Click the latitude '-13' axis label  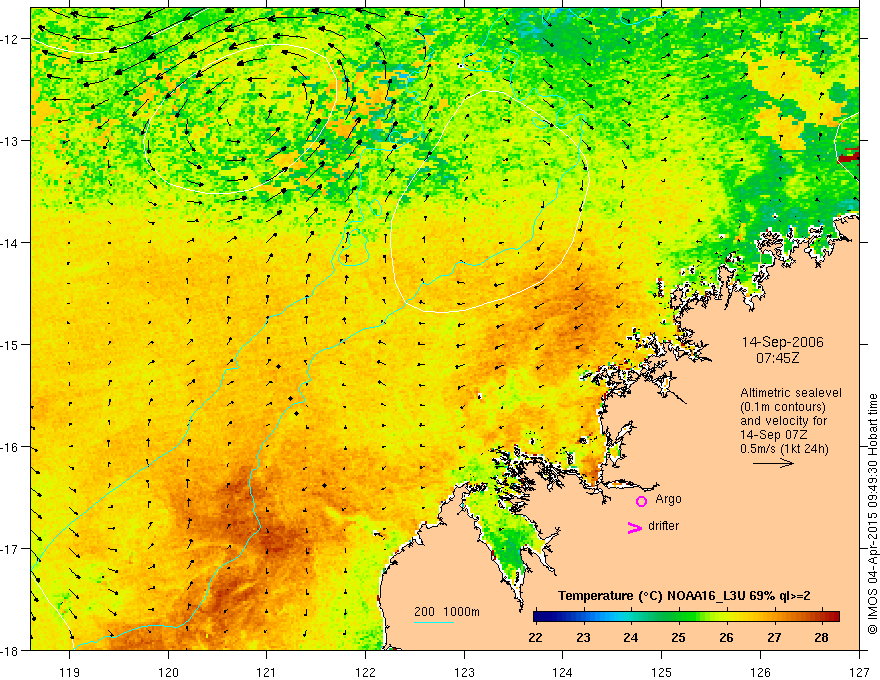9,141
